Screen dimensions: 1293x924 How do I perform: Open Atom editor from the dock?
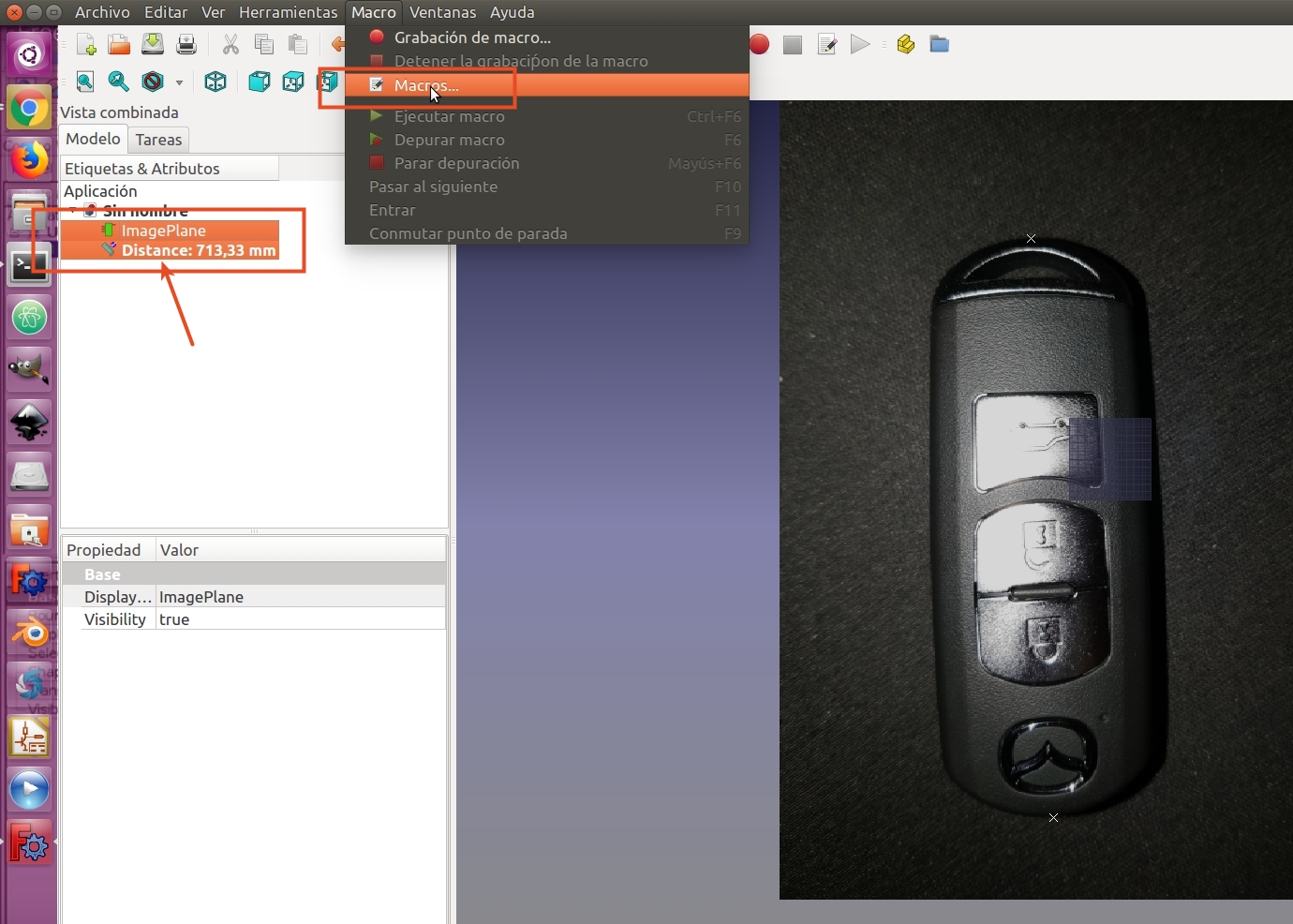[29, 318]
